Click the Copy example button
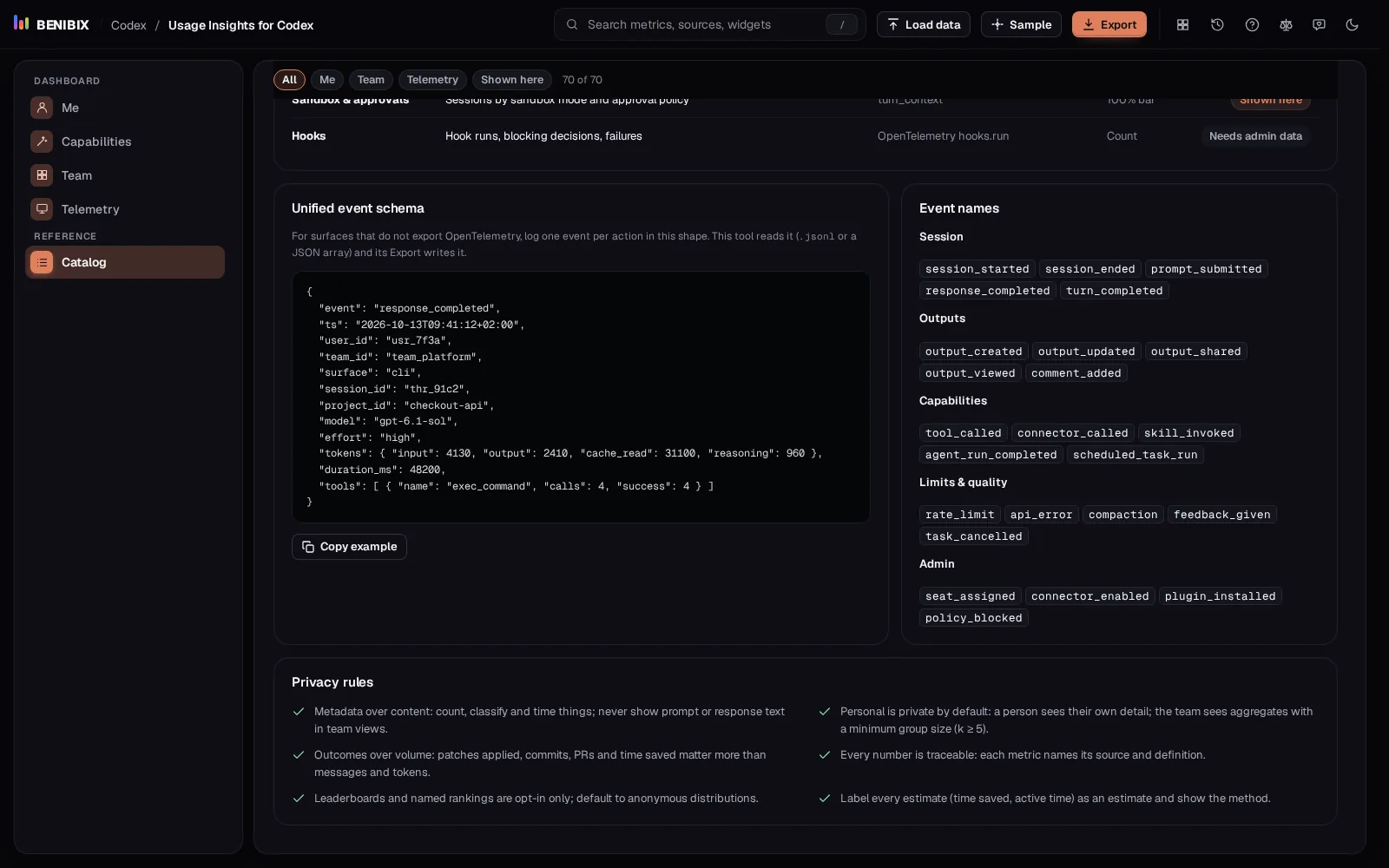 point(349,547)
